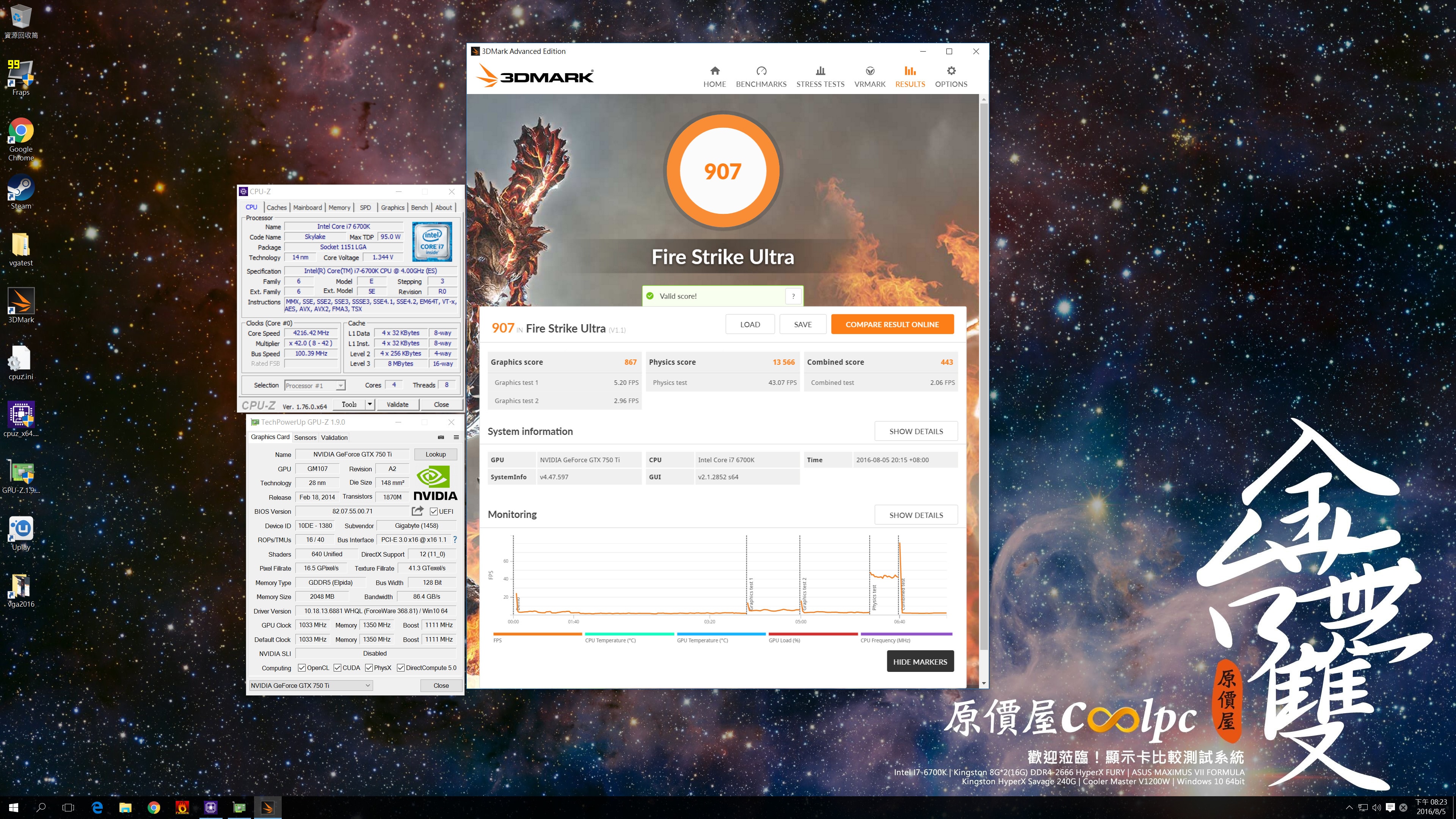The image size is (1456, 819).
Task: Open the Fraps desktop icon
Action: point(21,77)
